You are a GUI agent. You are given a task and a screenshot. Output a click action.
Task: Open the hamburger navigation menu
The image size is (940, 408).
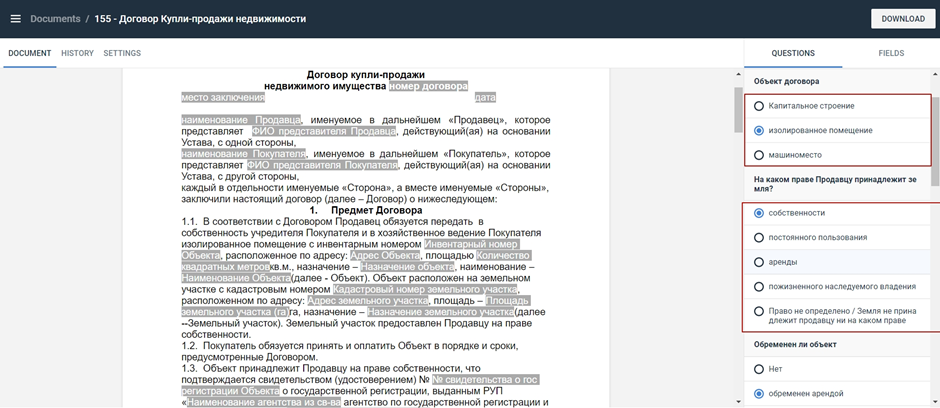point(15,19)
